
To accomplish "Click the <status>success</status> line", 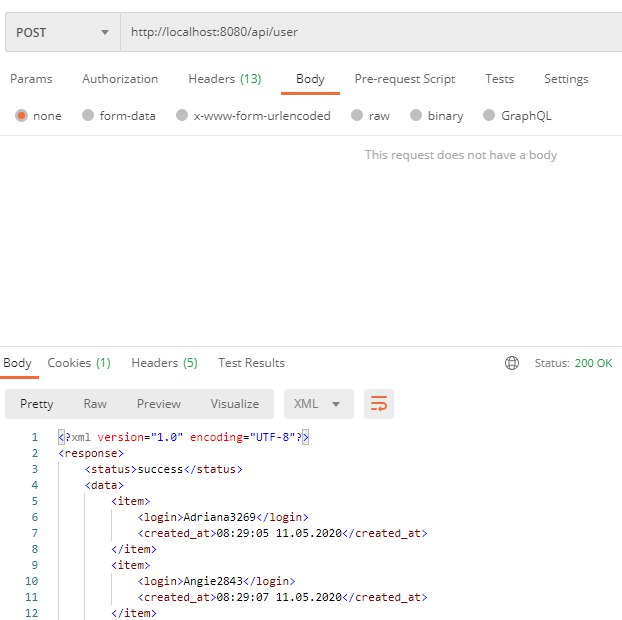I will click(163, 469).
